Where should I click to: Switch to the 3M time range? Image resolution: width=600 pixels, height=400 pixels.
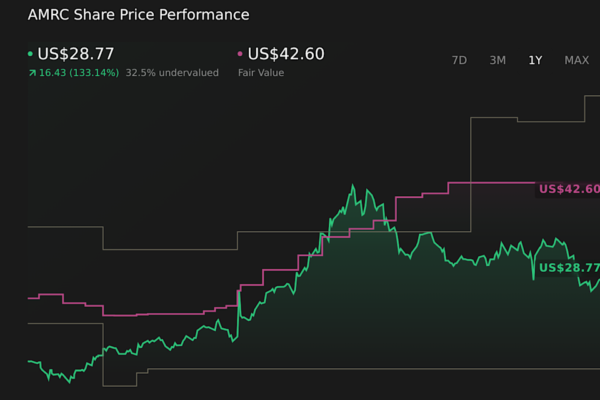click(497, 60)
